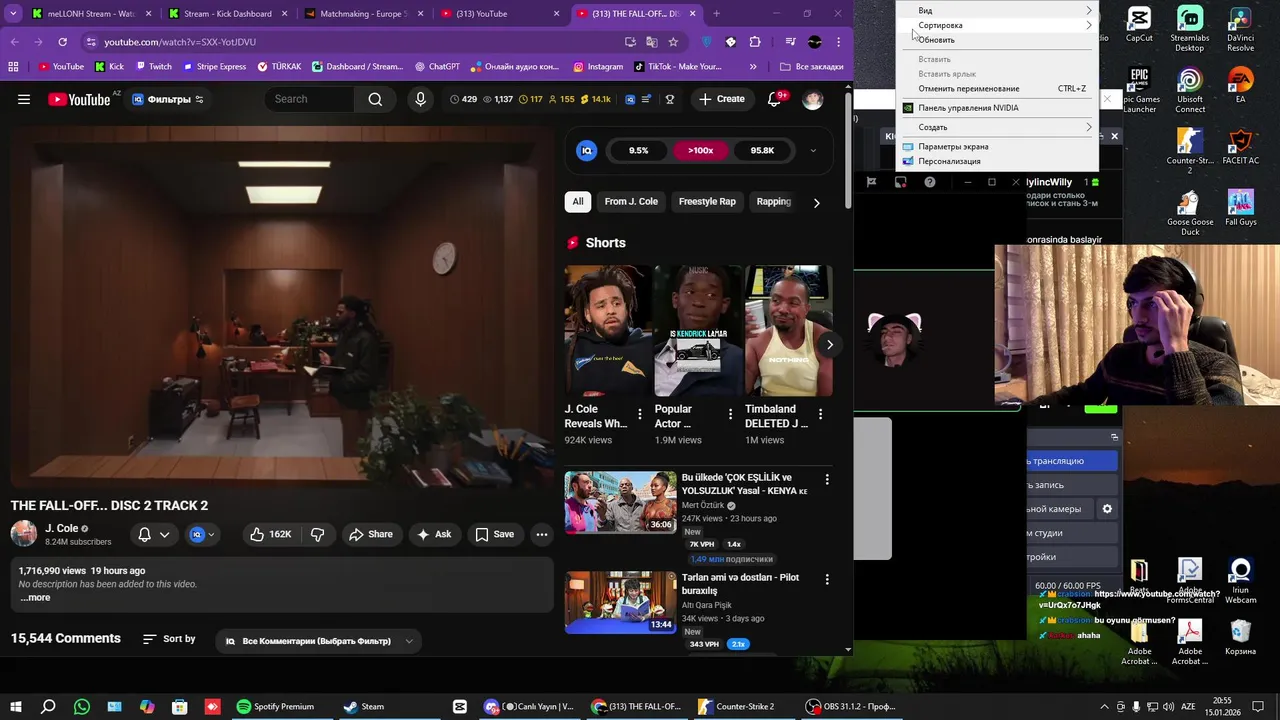Open the 'Tarlan əmi və dostları' video thumbnail

[x=620, y=602]
